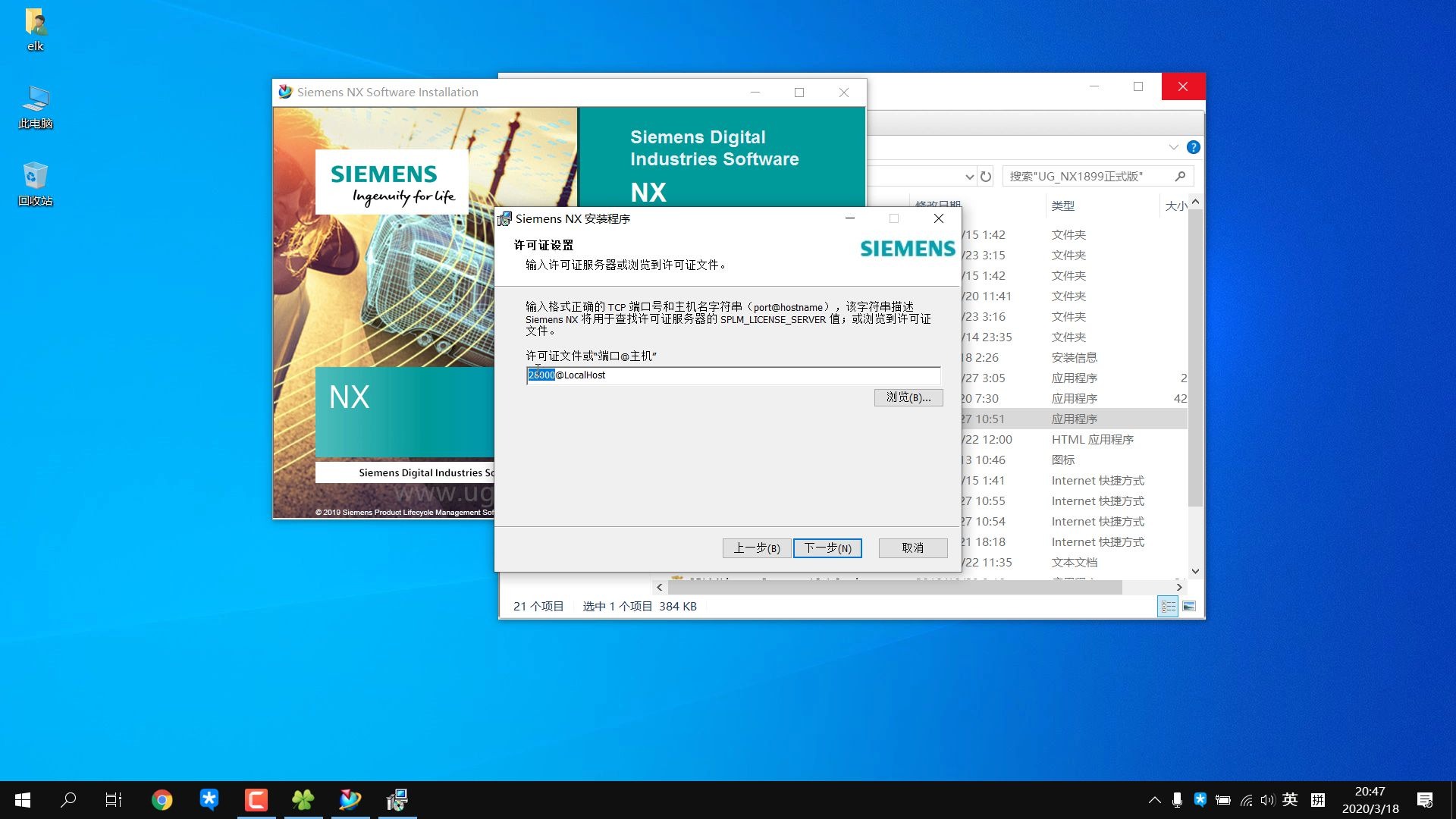The width and height of the screenshot is (1456, 819).
Task: Switch Explorer to large thumbnail view
Action: (1188, 606)
